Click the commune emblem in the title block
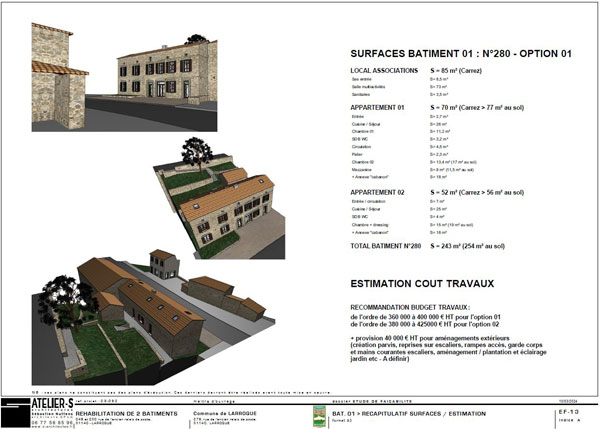Screen dimensions: 600x429 319,412
